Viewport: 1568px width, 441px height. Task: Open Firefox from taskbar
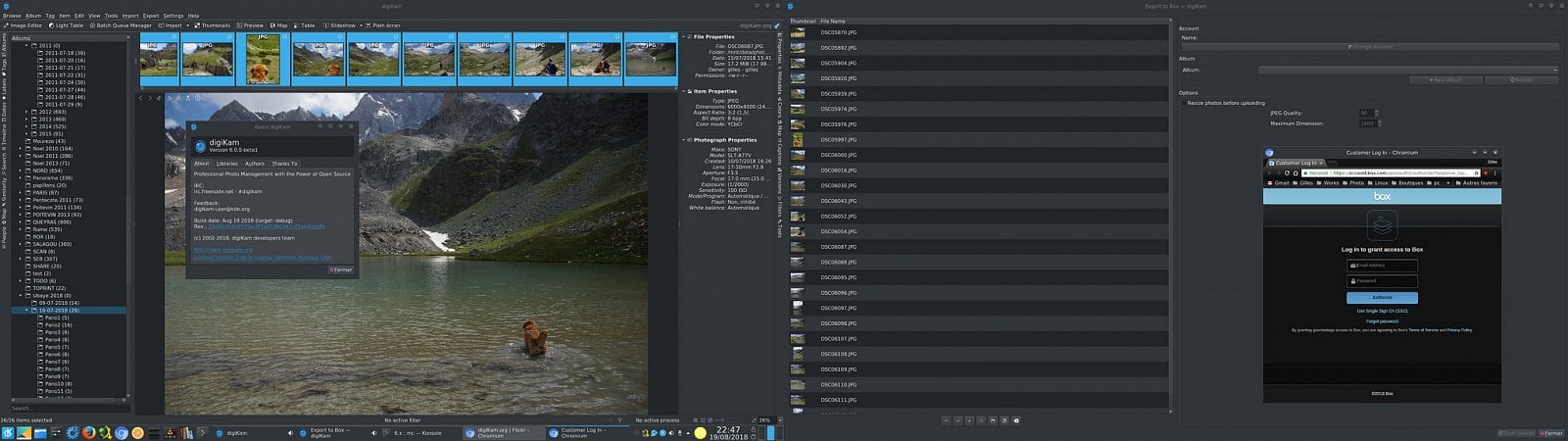[x=89, y=432]
